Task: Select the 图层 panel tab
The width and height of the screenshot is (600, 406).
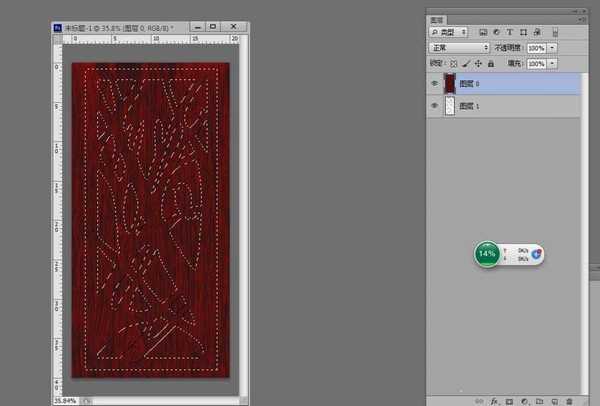Action: click(438, 18)
